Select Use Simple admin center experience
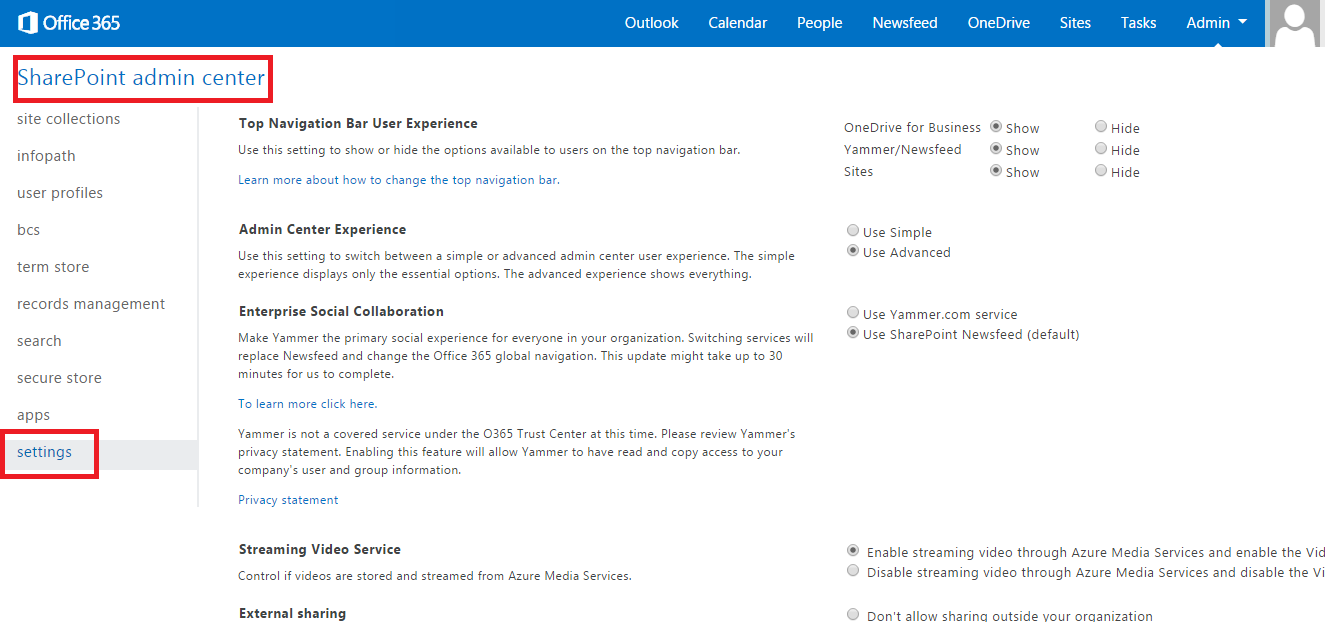This screenshot has height=622, width=1325. (853, 231)
